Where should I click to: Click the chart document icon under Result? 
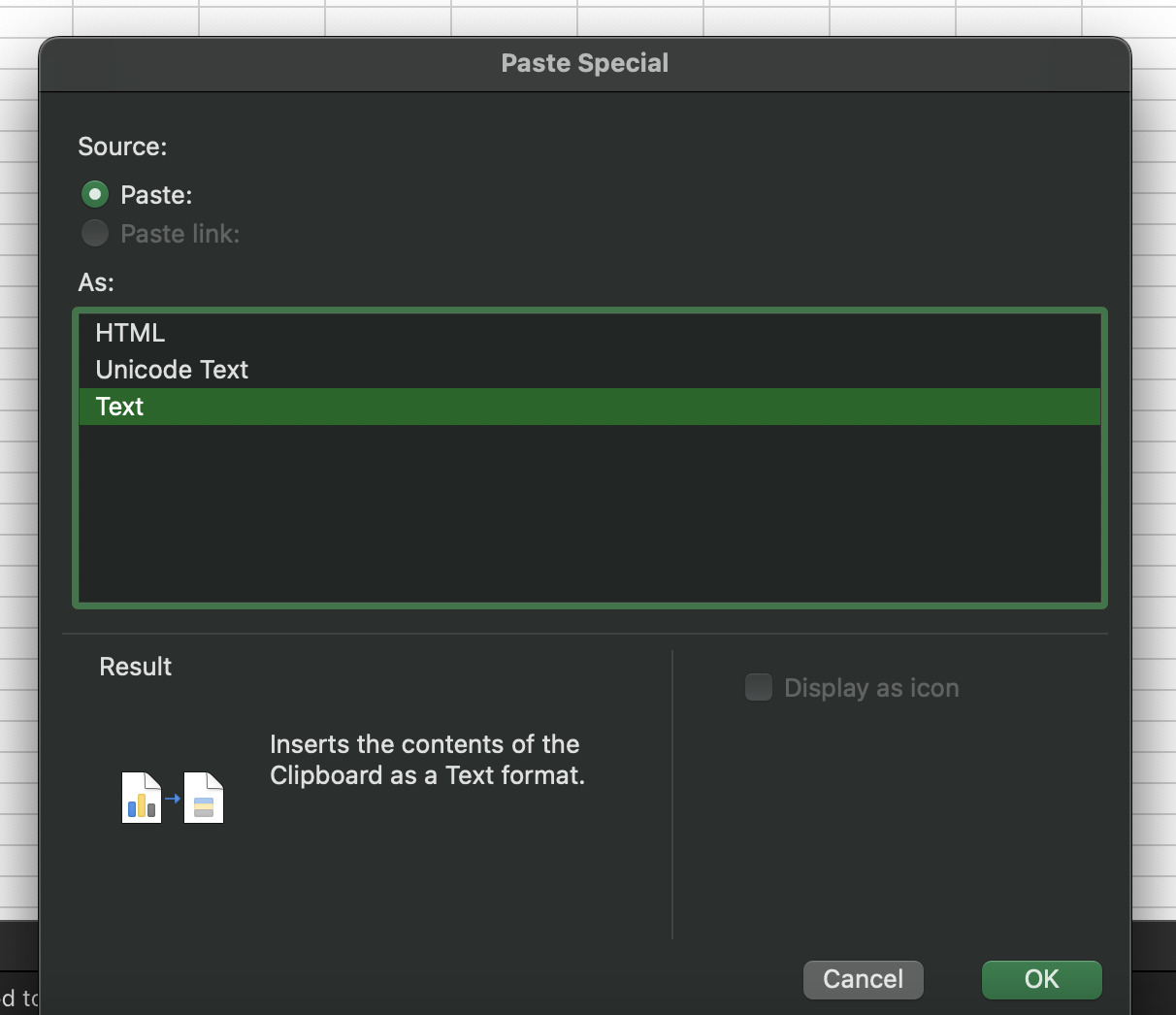coord(142,798)
